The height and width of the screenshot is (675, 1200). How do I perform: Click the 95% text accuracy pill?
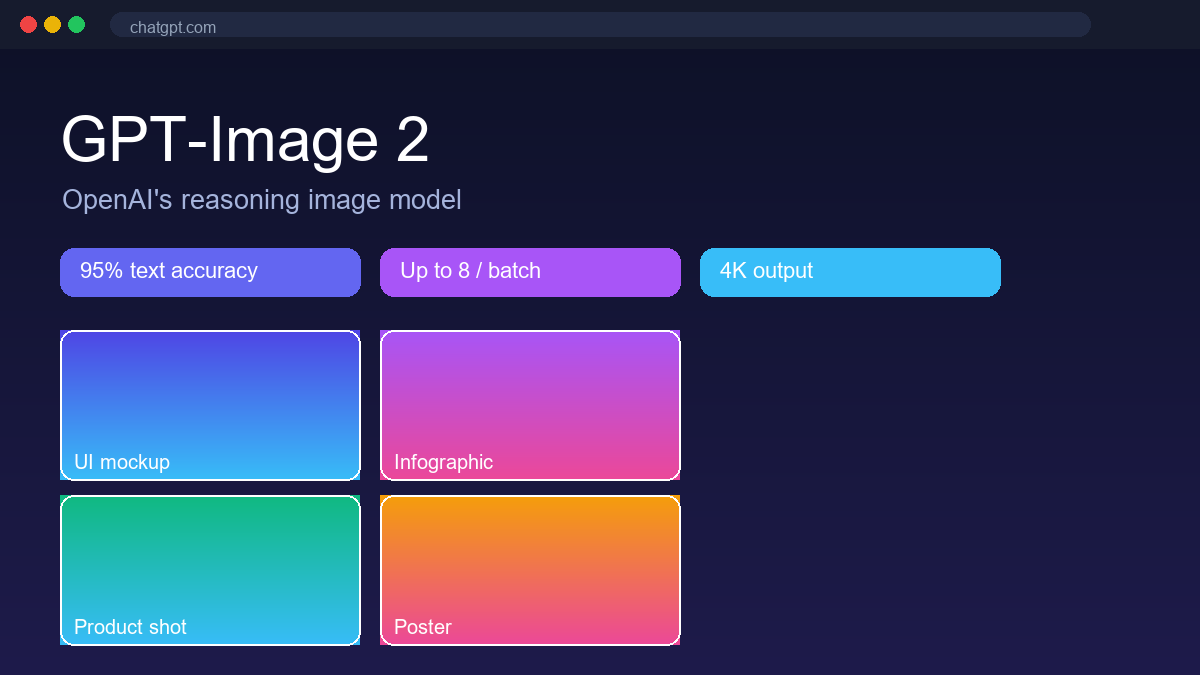210,272
